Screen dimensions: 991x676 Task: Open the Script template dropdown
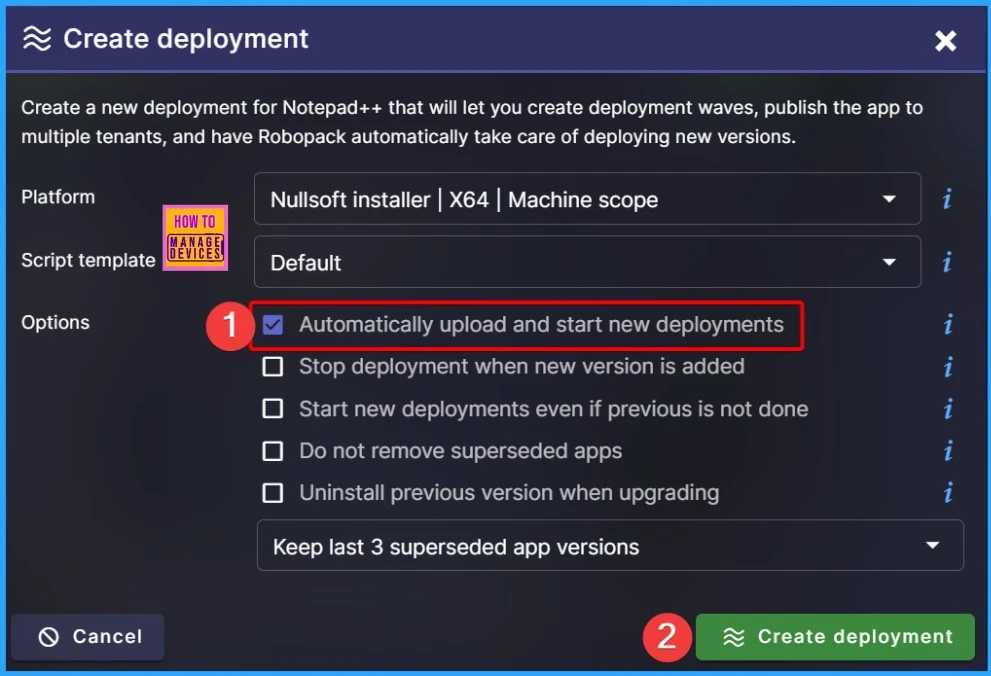coord(587,262)
